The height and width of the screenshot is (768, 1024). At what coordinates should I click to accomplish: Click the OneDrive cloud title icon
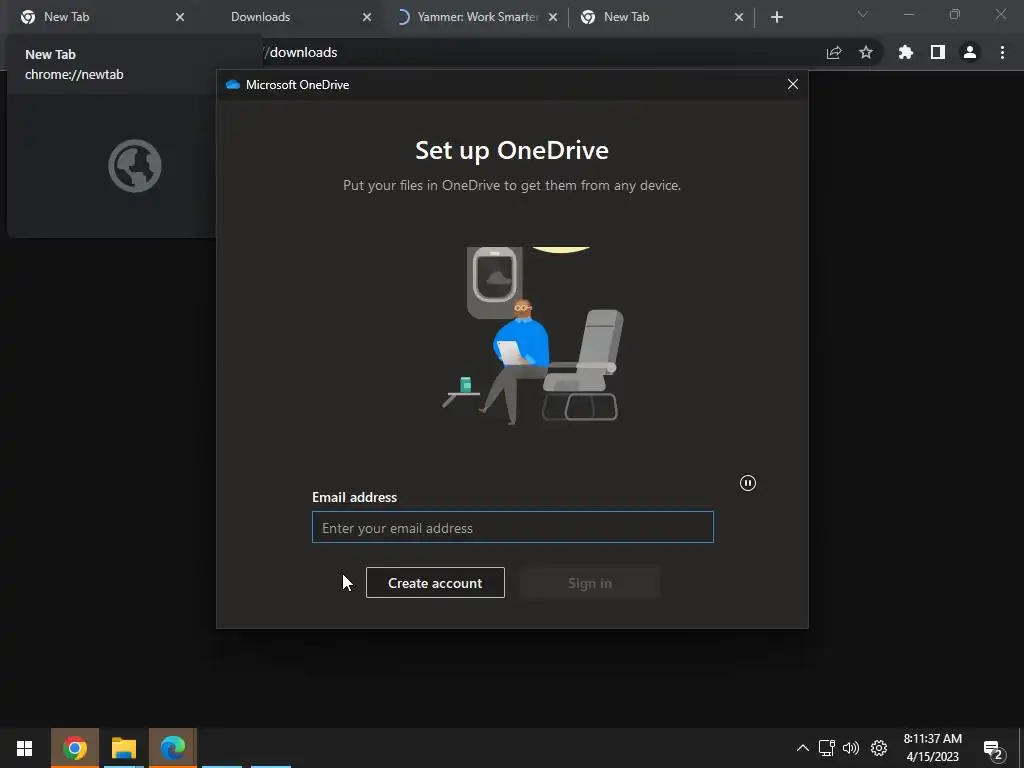coord(232,85)
